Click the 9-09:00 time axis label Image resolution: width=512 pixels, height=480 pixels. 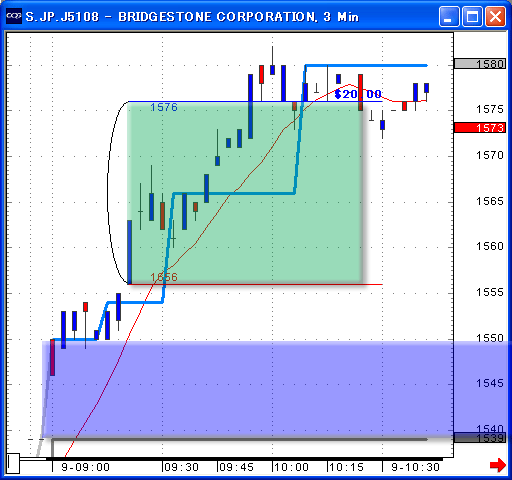[86, 467]
